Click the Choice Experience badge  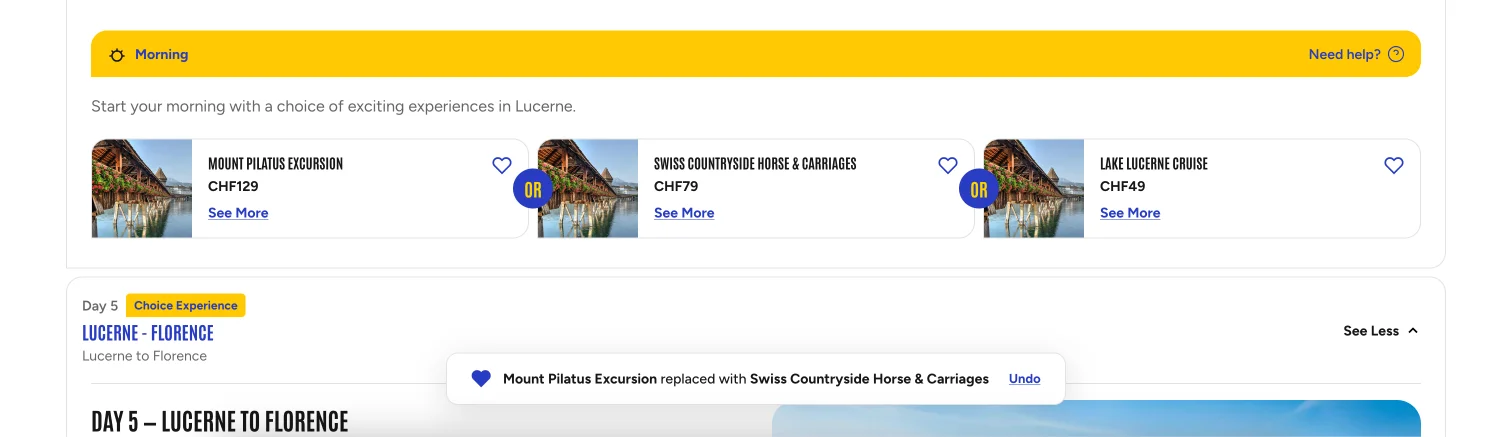(186, 306)
